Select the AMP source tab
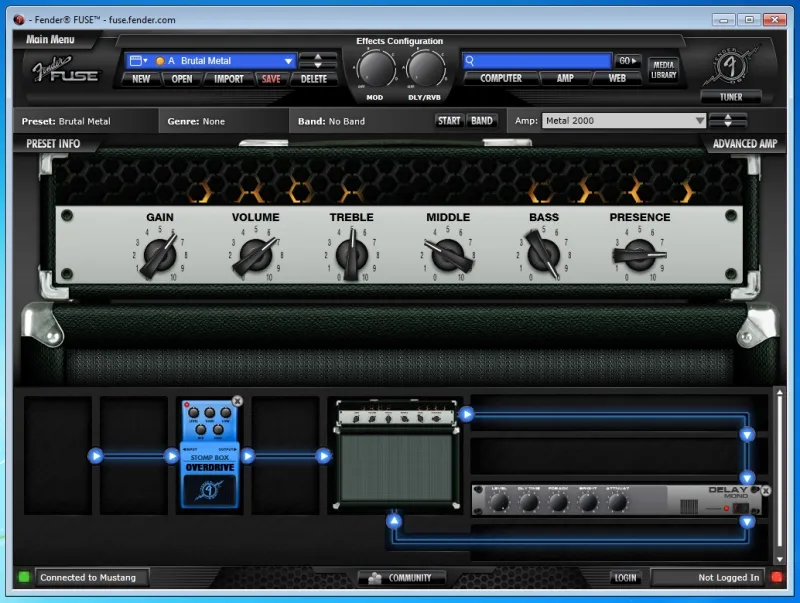 click(x=565, y=78)
